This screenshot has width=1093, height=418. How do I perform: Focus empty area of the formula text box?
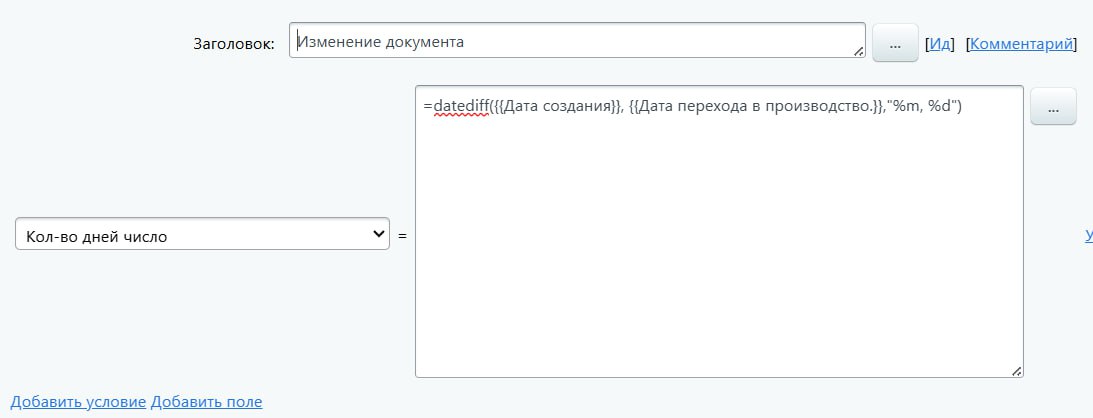click(718, 250)
